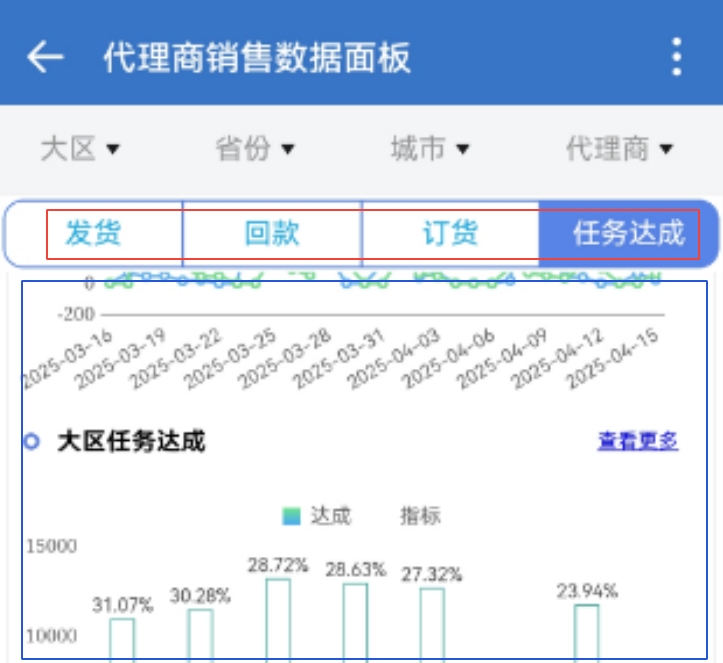723x663 pixels.
Task: Select the 任务达成 tab
Action: [628, 233]
